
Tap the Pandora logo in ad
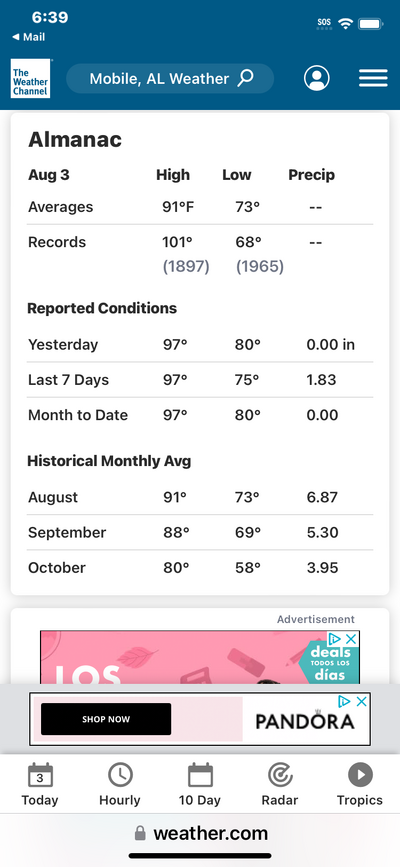pos(305,720)
